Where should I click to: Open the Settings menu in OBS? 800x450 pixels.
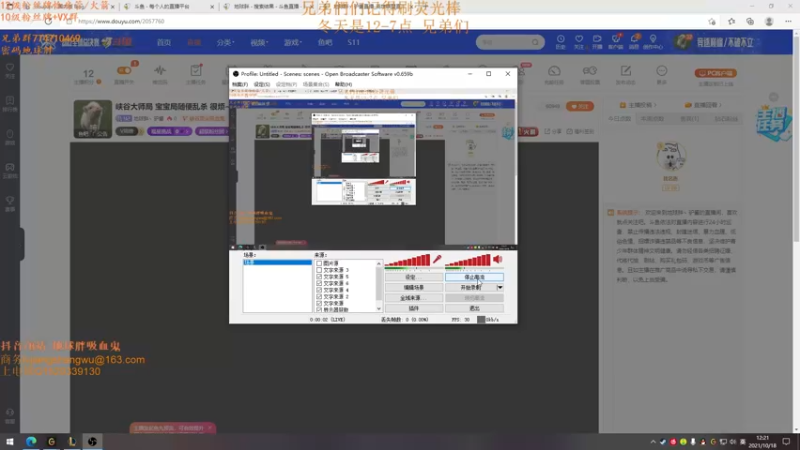pyautogui.click(x=262, y=84)
